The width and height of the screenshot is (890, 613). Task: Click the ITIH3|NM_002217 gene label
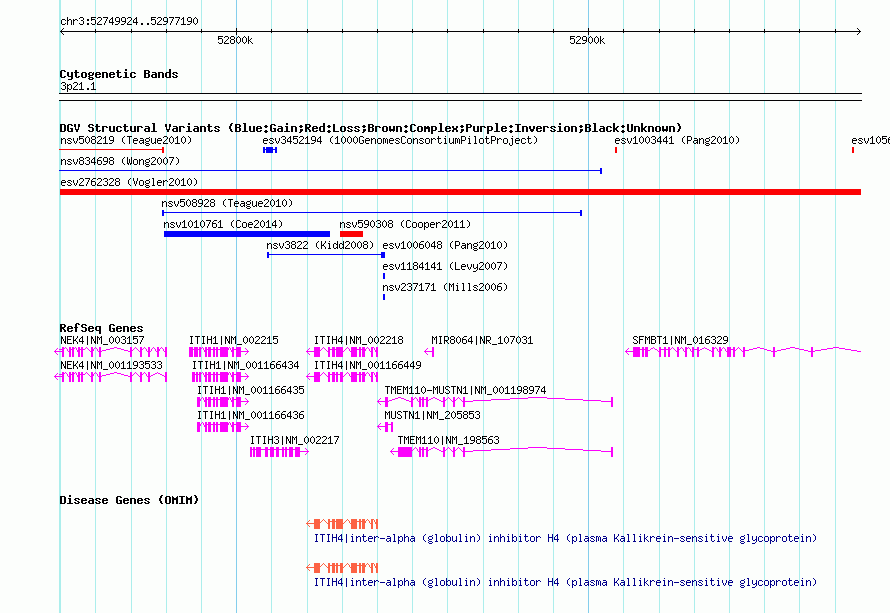pos(295,440)
